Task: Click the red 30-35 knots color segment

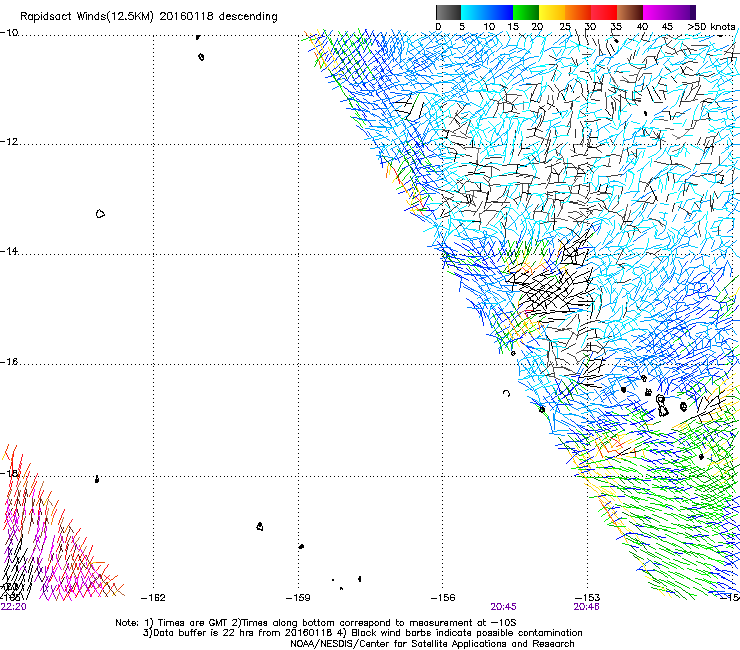Action: [604, 12]
